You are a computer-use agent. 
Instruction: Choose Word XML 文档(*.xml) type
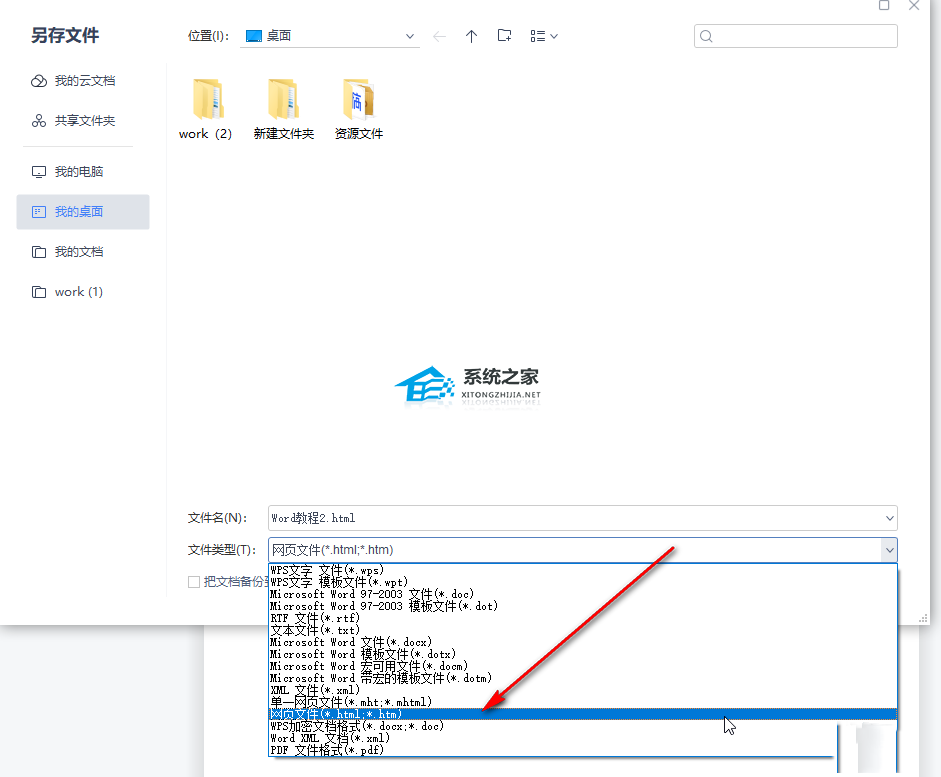tap(553, 738)
